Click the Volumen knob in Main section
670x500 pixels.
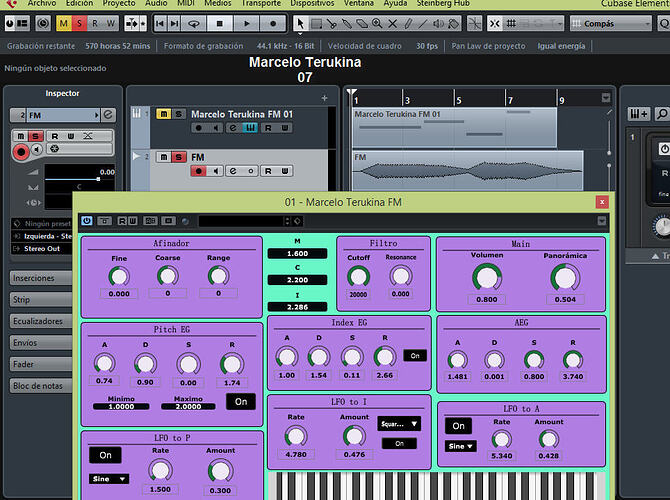[x=487, y=278]
